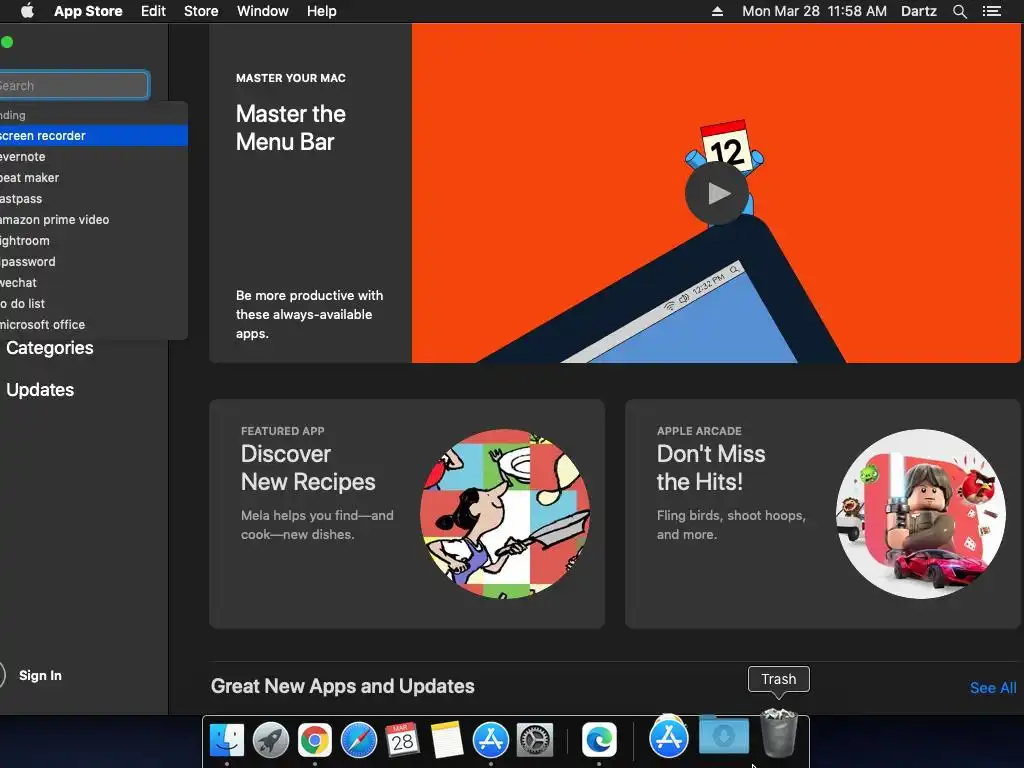
Task: Pick the lightroom suggestion
Action: tap(93, 240)
